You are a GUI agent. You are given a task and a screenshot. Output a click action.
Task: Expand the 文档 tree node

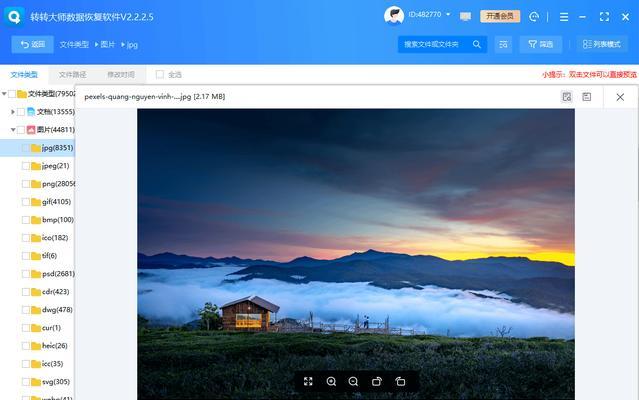click(13, 112)
